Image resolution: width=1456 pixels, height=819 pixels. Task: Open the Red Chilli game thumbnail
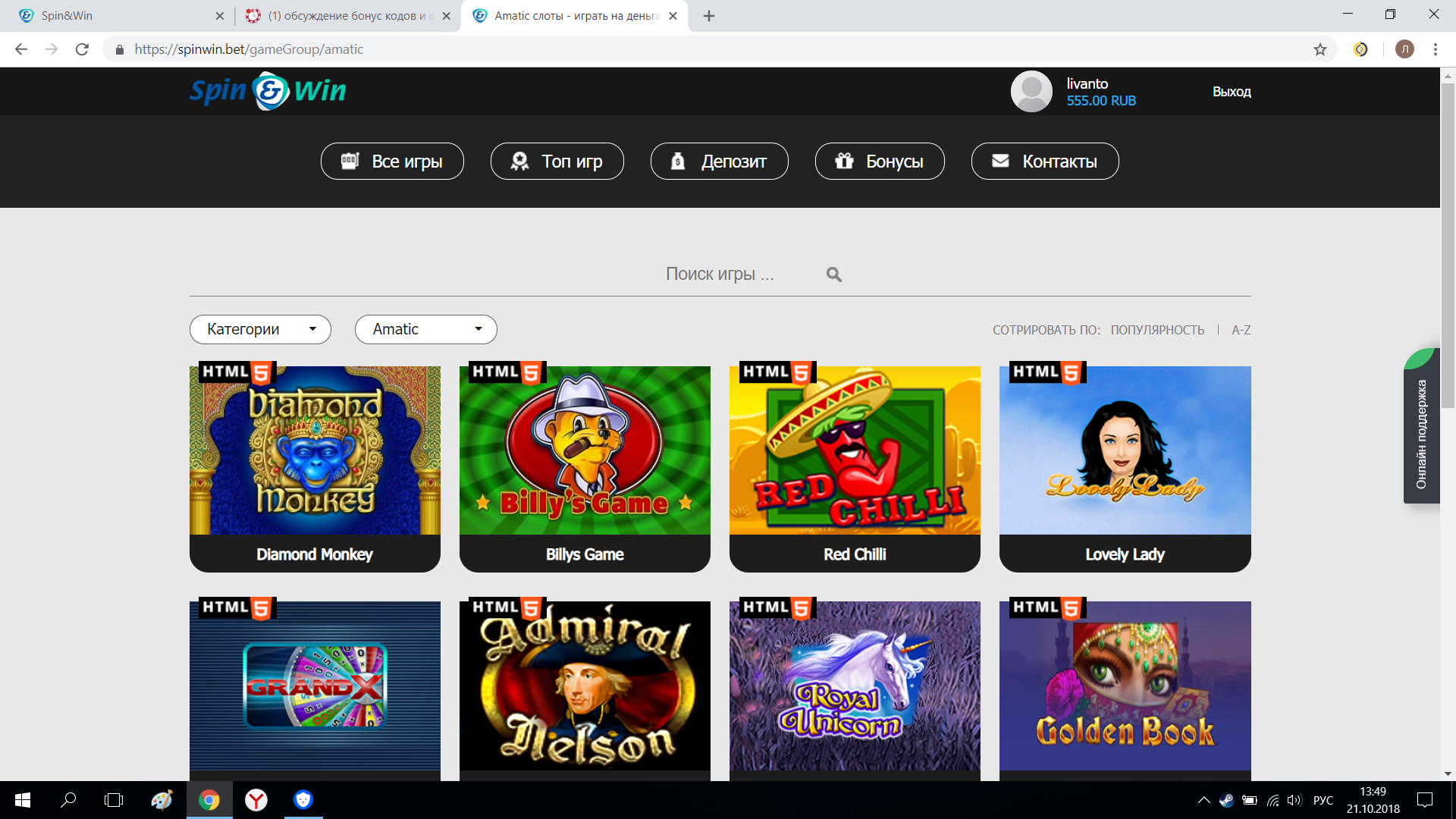[855, 451]
